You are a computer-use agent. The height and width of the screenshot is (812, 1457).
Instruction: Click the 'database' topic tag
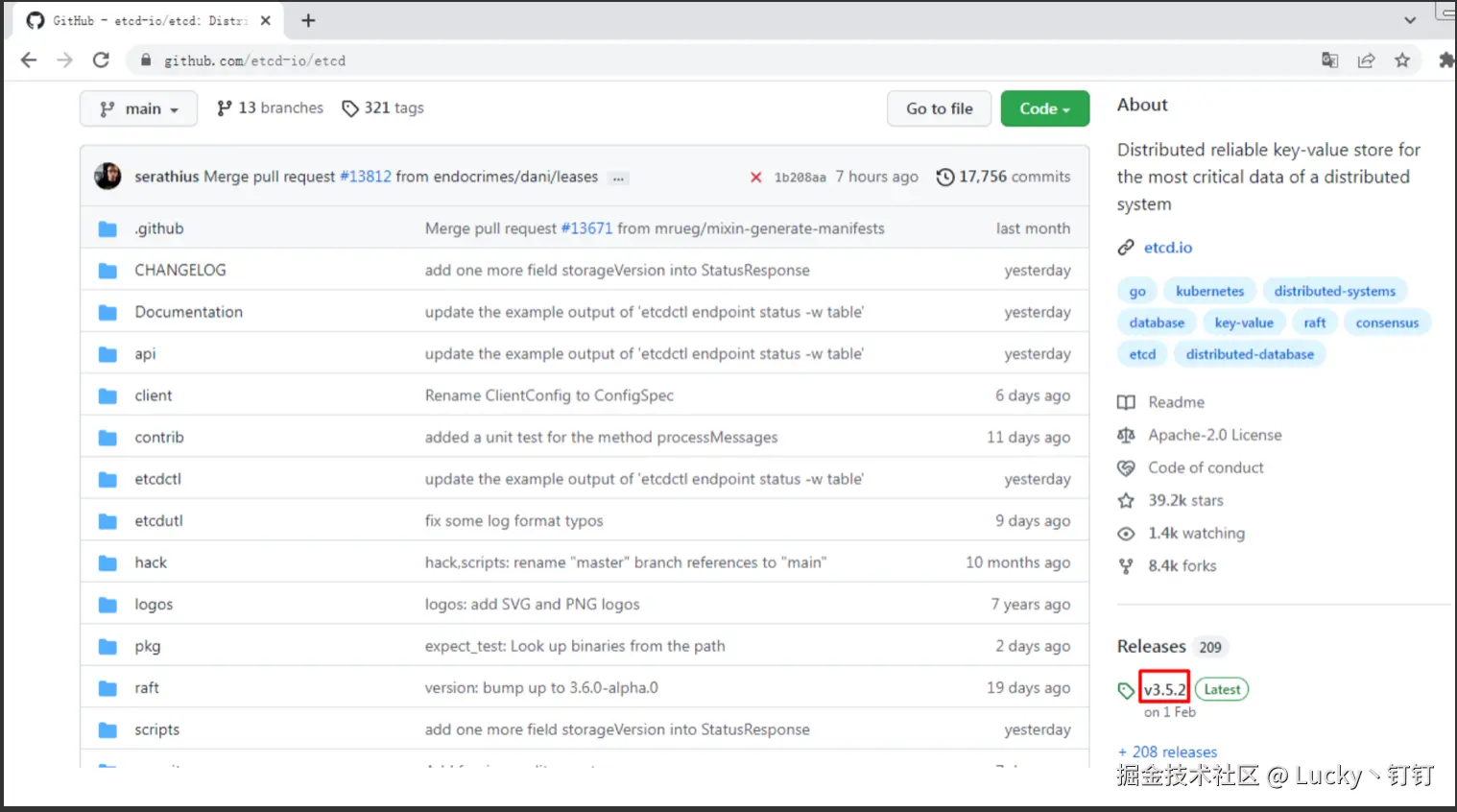point(1157,322)
